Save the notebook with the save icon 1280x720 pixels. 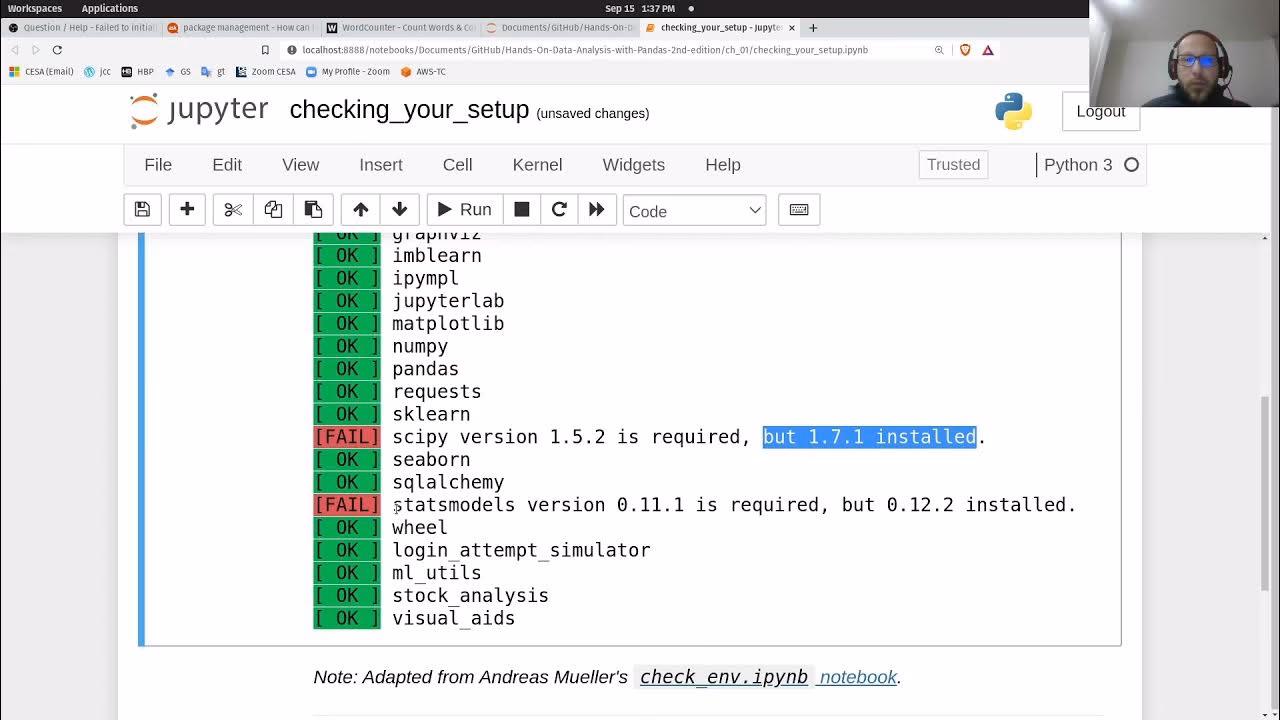(141, 209)
